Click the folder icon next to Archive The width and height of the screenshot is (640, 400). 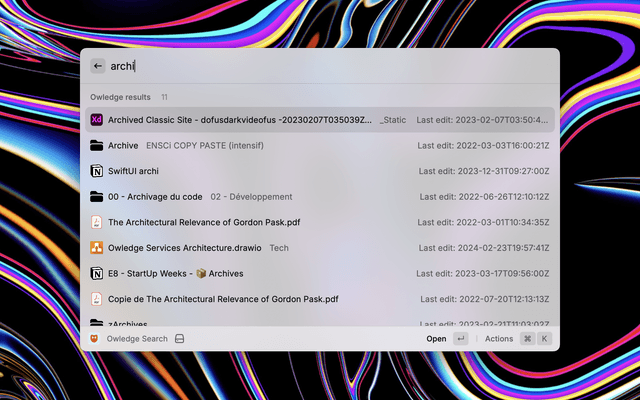click(x=97, y=145)
